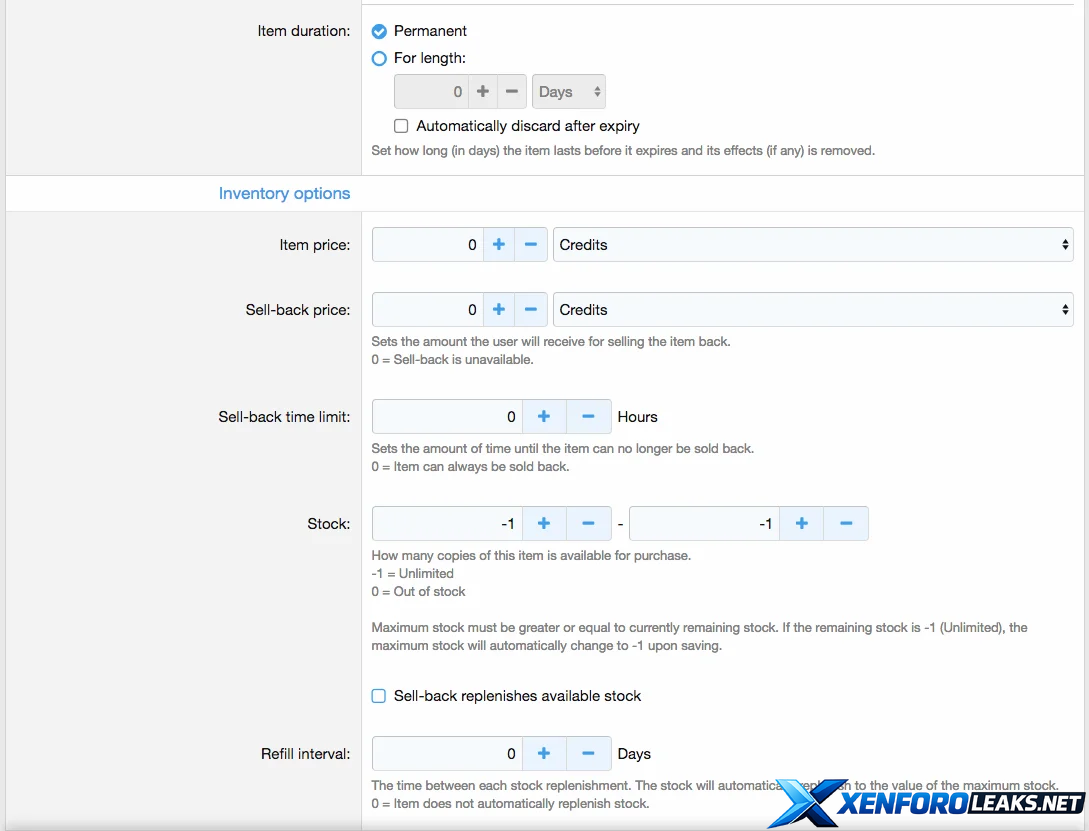Click minus icon for Sell-back price
Viewport: 1089px width, 831px height.
[x=531, y=310]
